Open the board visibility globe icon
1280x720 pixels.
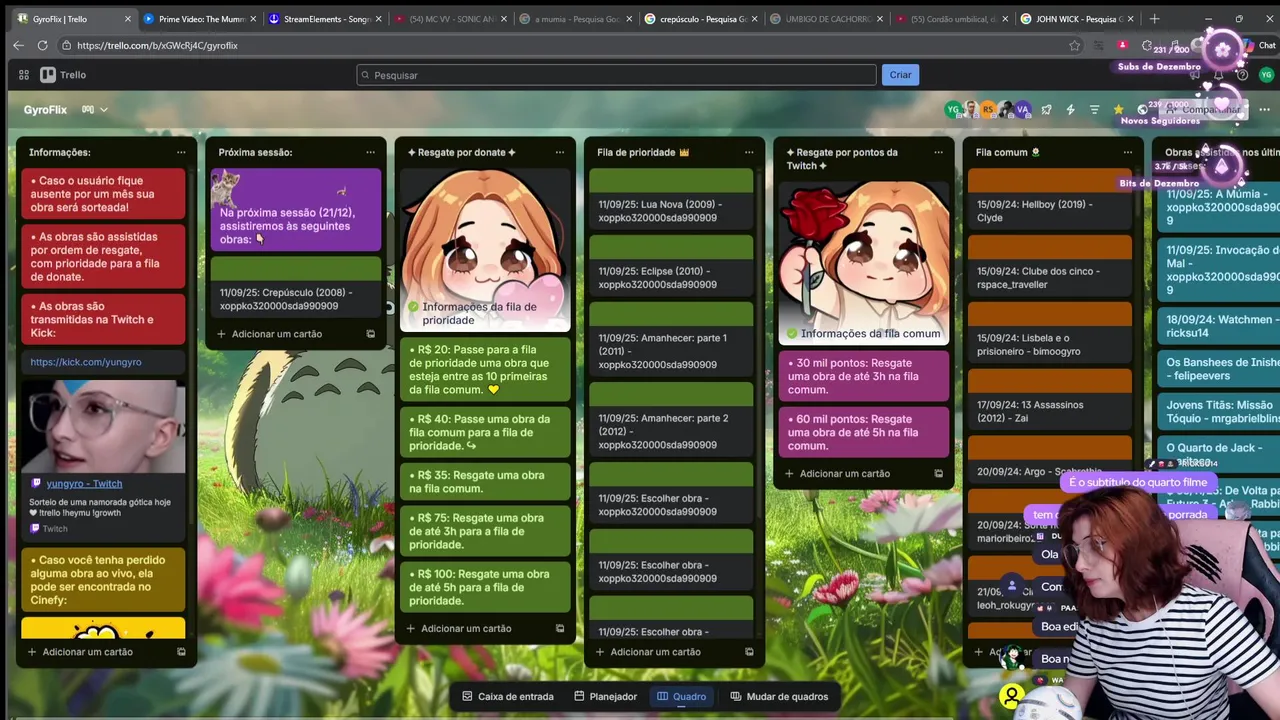[x=1142, y=110]
